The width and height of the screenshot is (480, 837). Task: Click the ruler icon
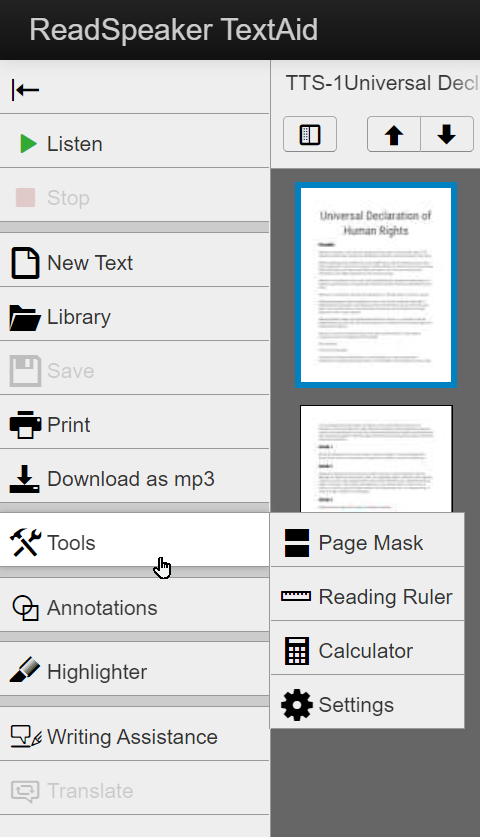coord(296,596)
